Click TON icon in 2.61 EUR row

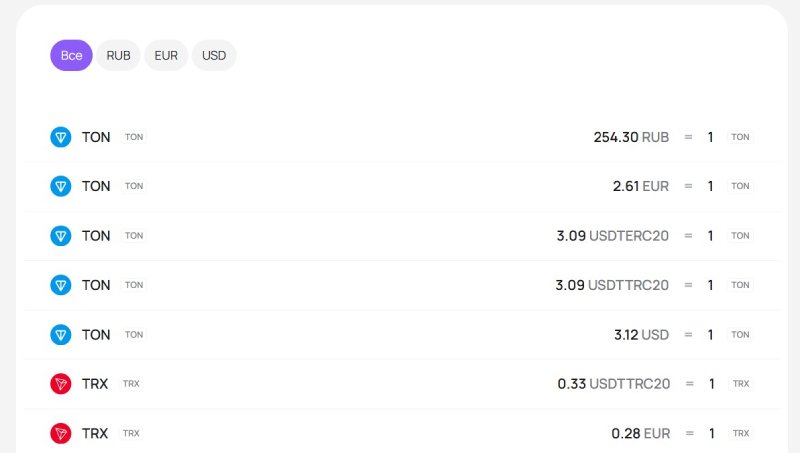pyautogui.click(x=61, y=186)
